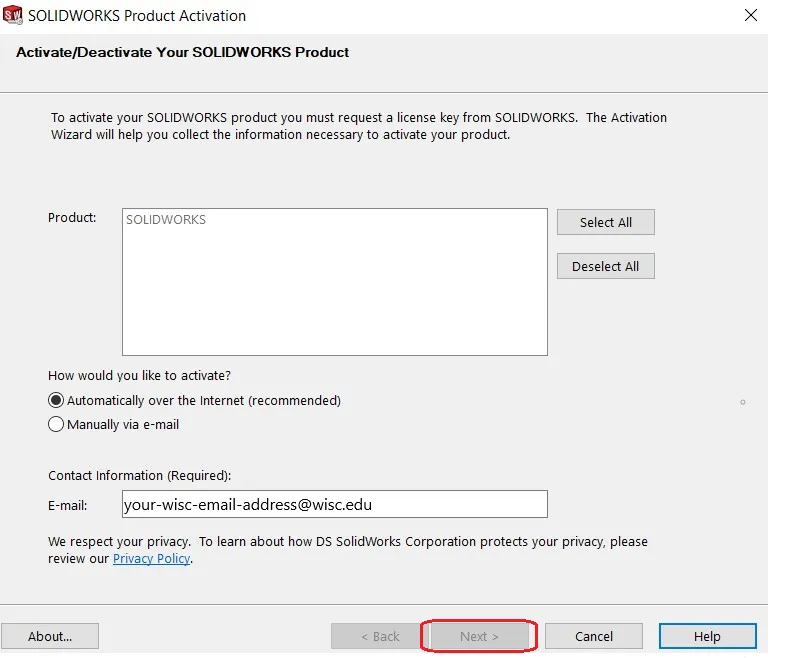Open the Privacy Policy link
The height and width of the screenshot is (658, 786).
coord(151,559)
